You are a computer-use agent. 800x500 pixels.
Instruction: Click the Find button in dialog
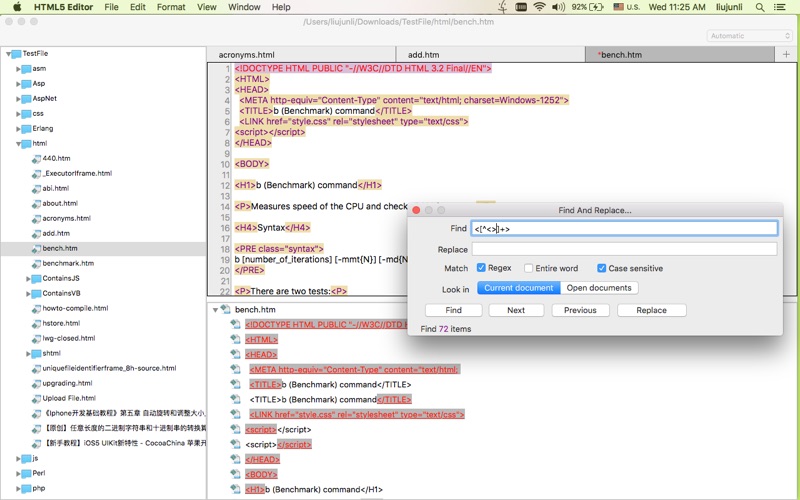coord(453,310)
